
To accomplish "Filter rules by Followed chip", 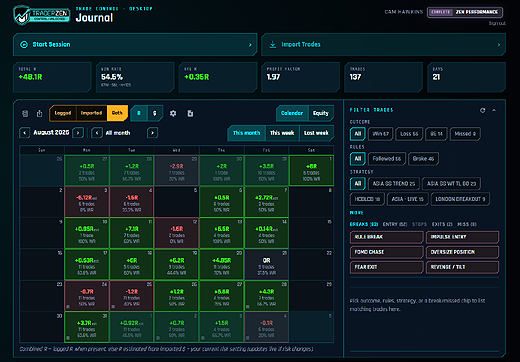I will click(387, 159).
